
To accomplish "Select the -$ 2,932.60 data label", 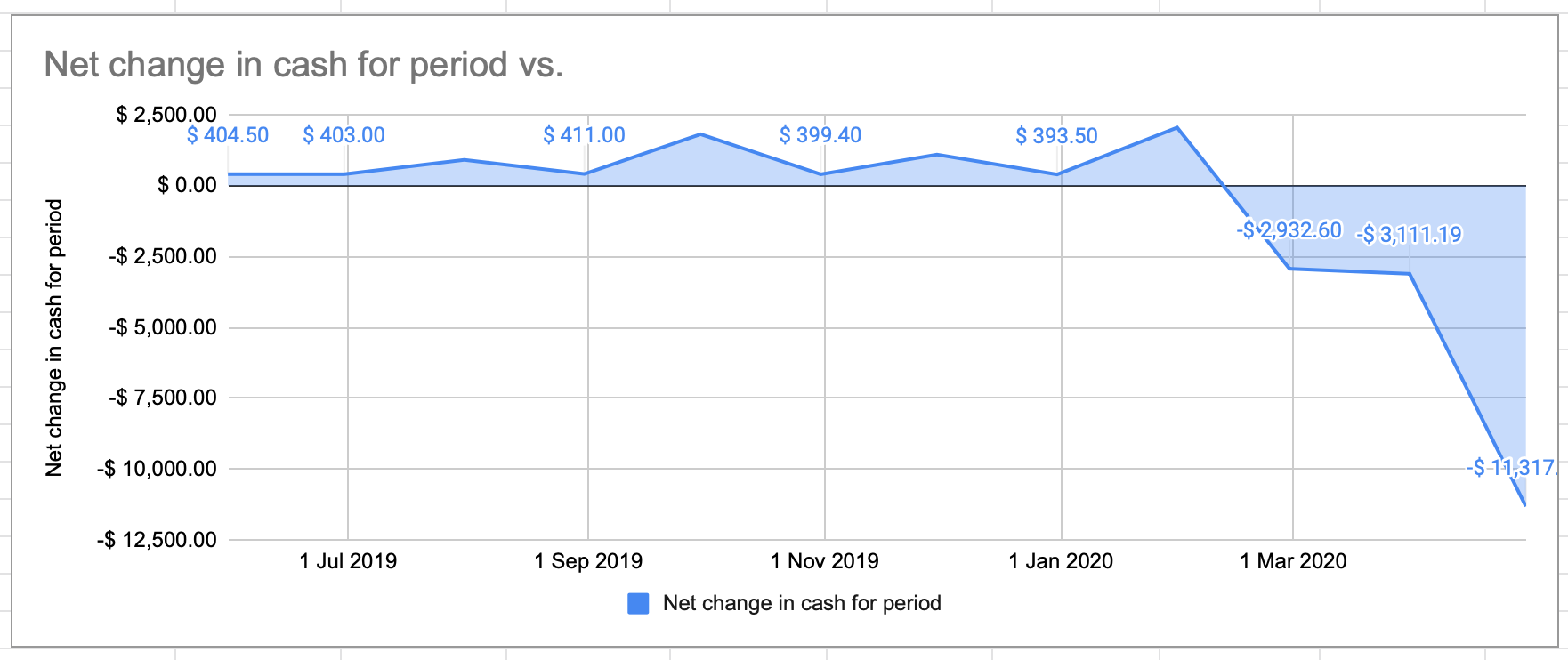I will (x=1289, y=230).
